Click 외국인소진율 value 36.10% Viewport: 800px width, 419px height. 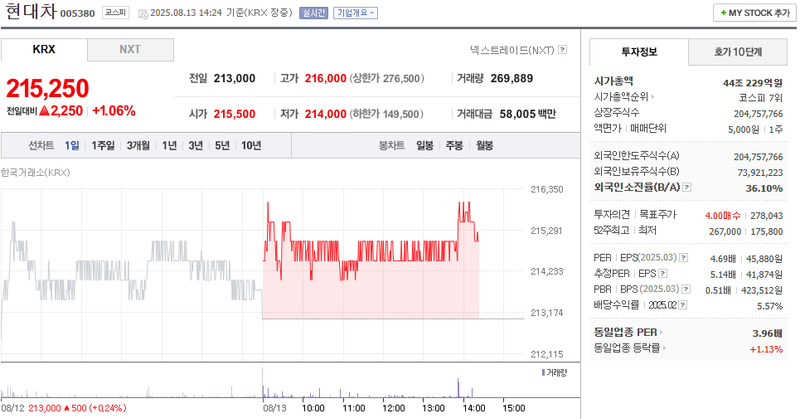pyautogui.click(x=764, y=188)
